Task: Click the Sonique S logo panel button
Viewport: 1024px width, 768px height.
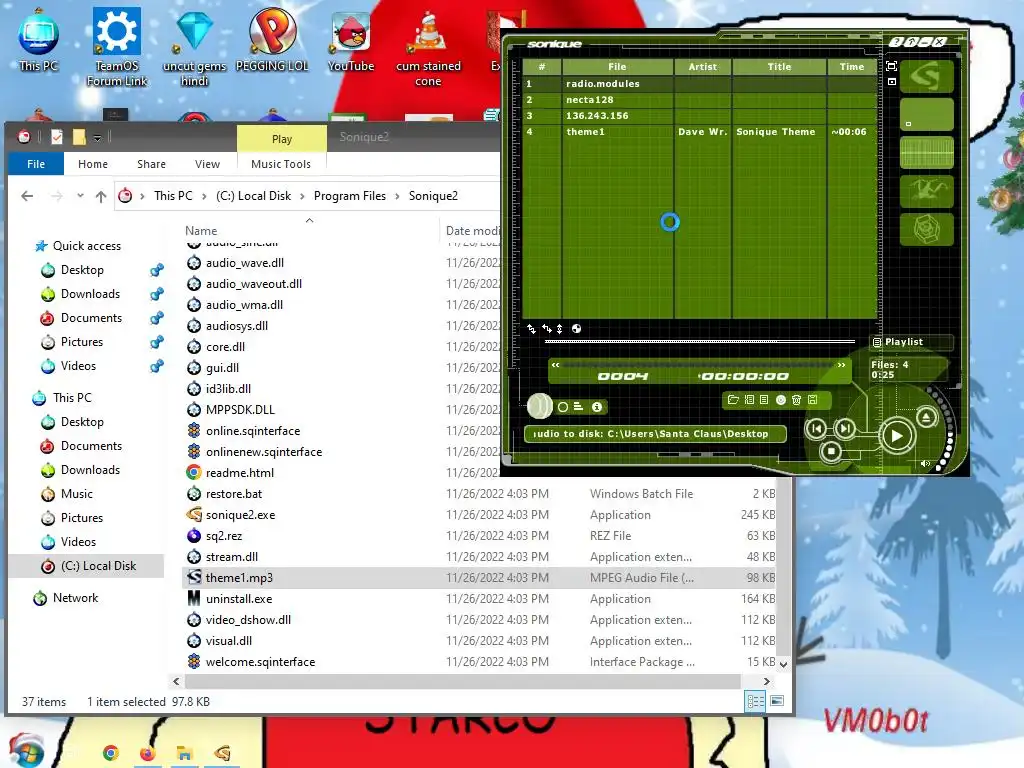Action: coord(927,77)
